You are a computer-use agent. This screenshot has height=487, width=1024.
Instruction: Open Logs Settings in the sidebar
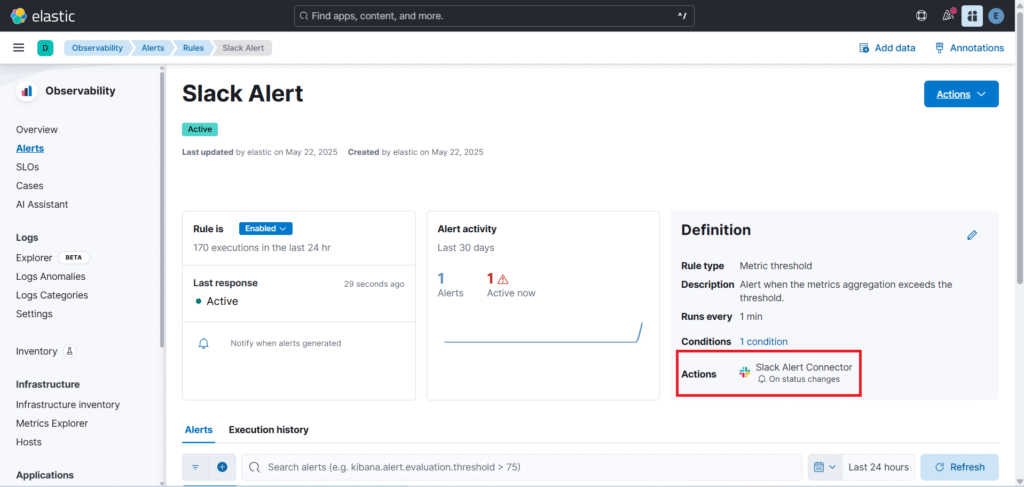coord(35,313)
